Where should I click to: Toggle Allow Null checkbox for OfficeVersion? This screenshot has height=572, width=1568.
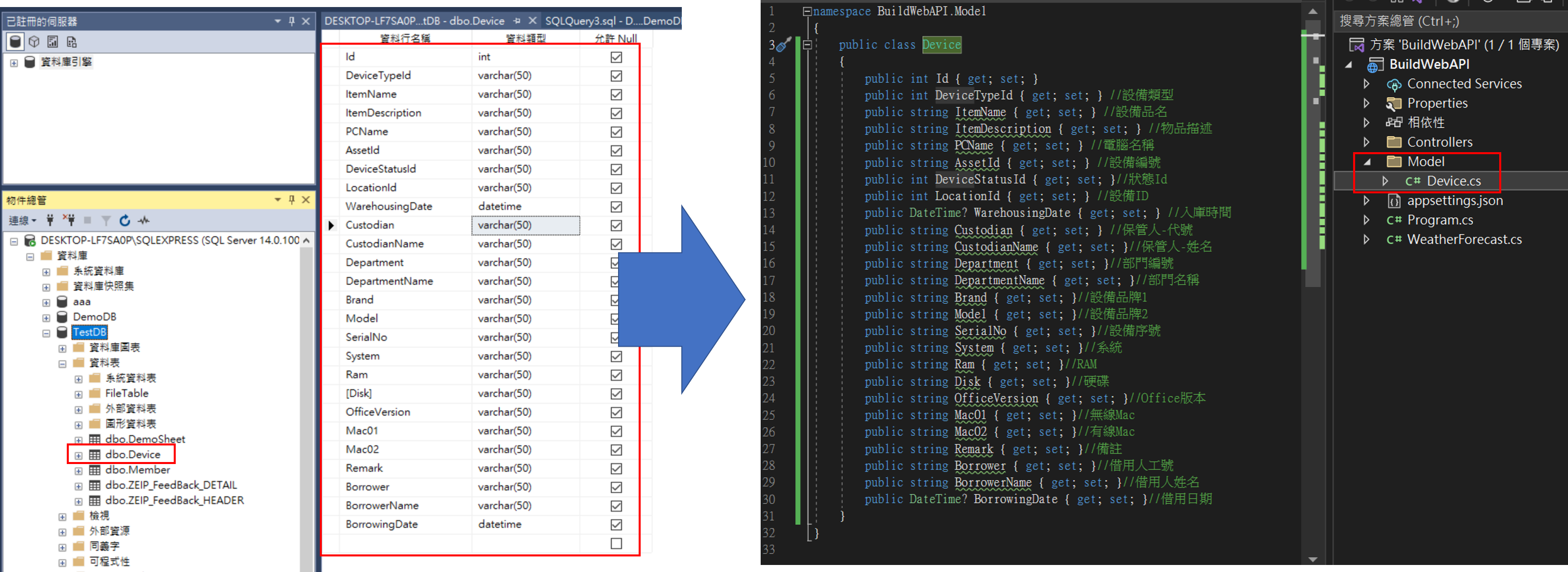point(616,412)
